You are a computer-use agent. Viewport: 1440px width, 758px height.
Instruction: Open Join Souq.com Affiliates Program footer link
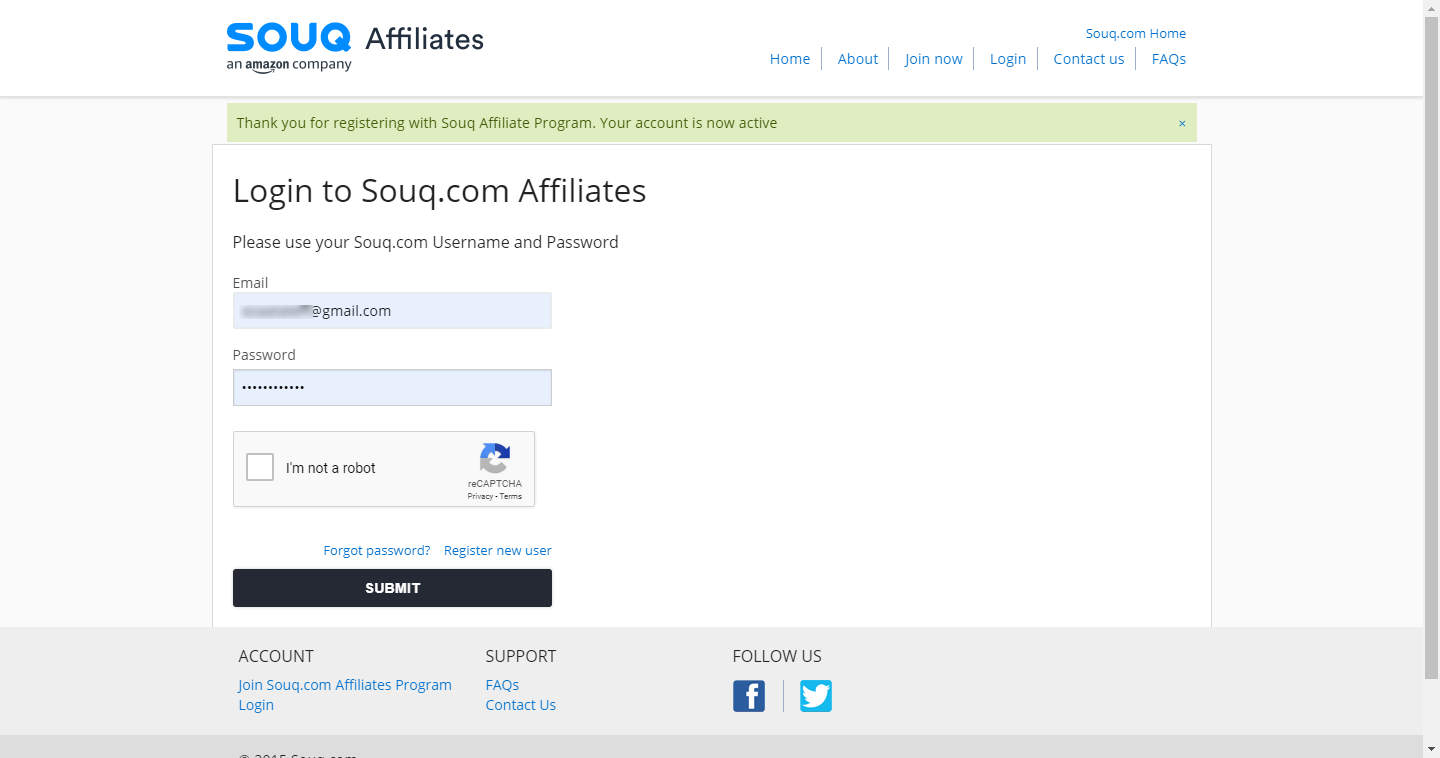(x=345, y=685)
